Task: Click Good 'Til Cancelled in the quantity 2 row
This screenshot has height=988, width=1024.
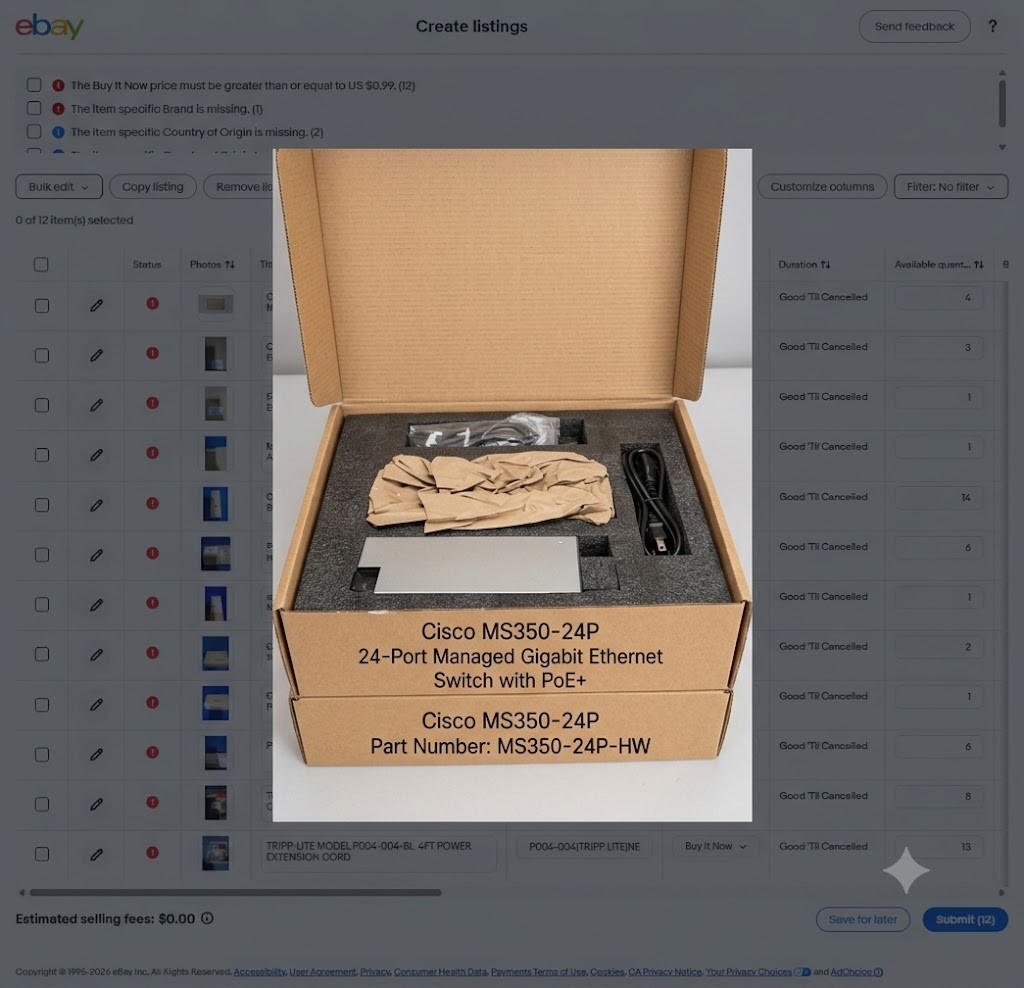Action: click(x=823, y=646)
